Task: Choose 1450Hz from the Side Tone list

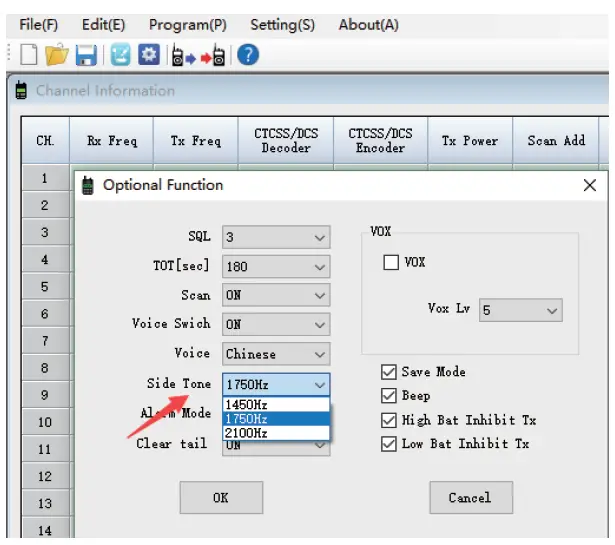Action: pyautogui.click(x=276, y=404)
